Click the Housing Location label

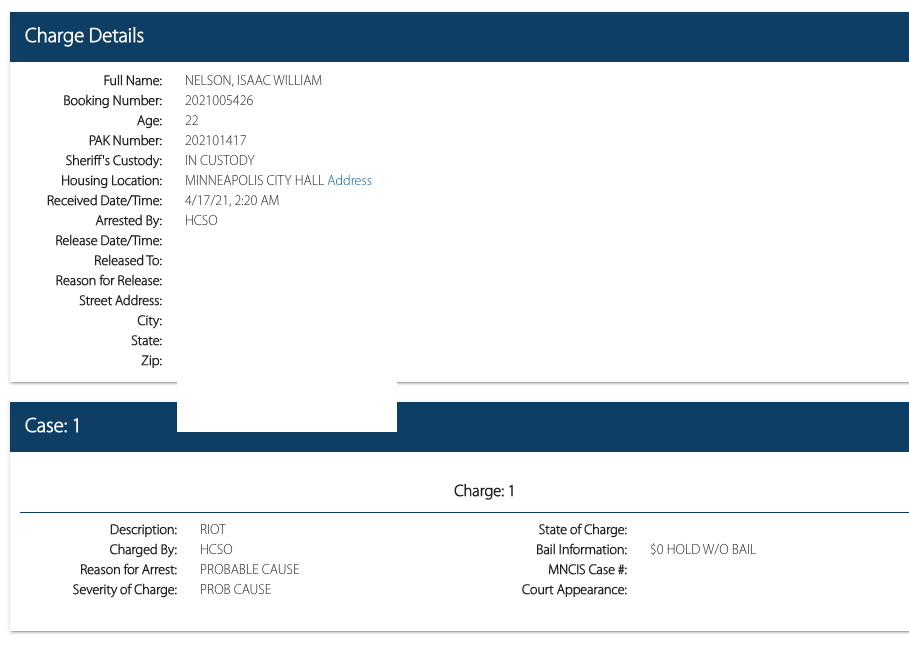111,181
